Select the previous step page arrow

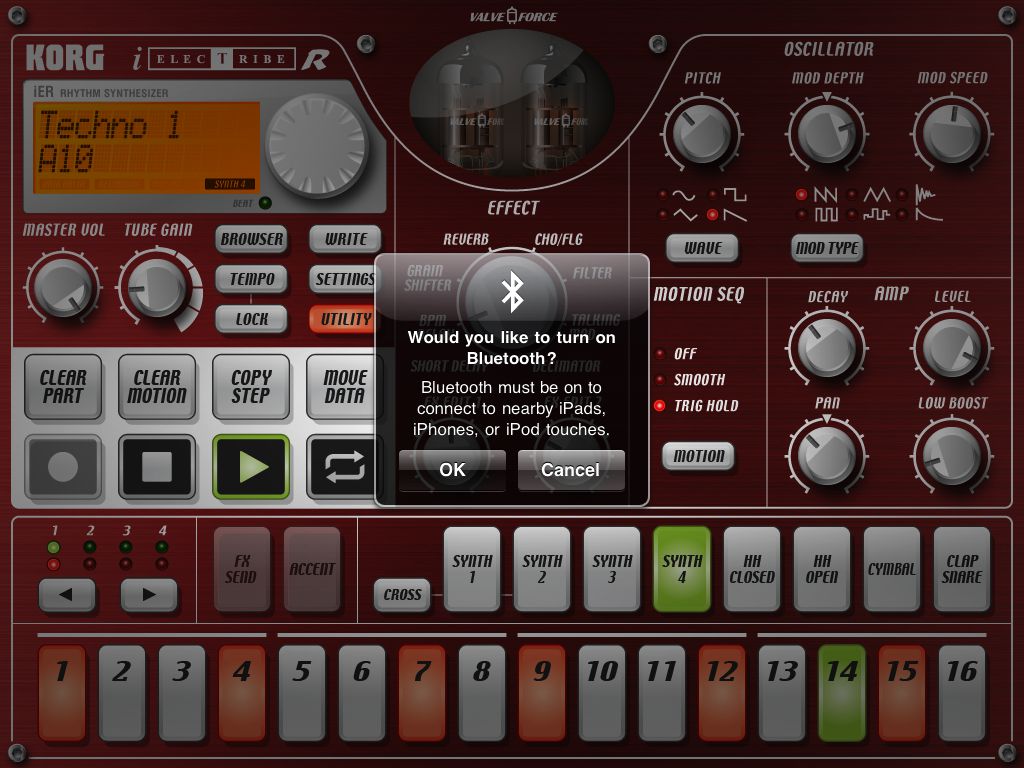[67, 594]
